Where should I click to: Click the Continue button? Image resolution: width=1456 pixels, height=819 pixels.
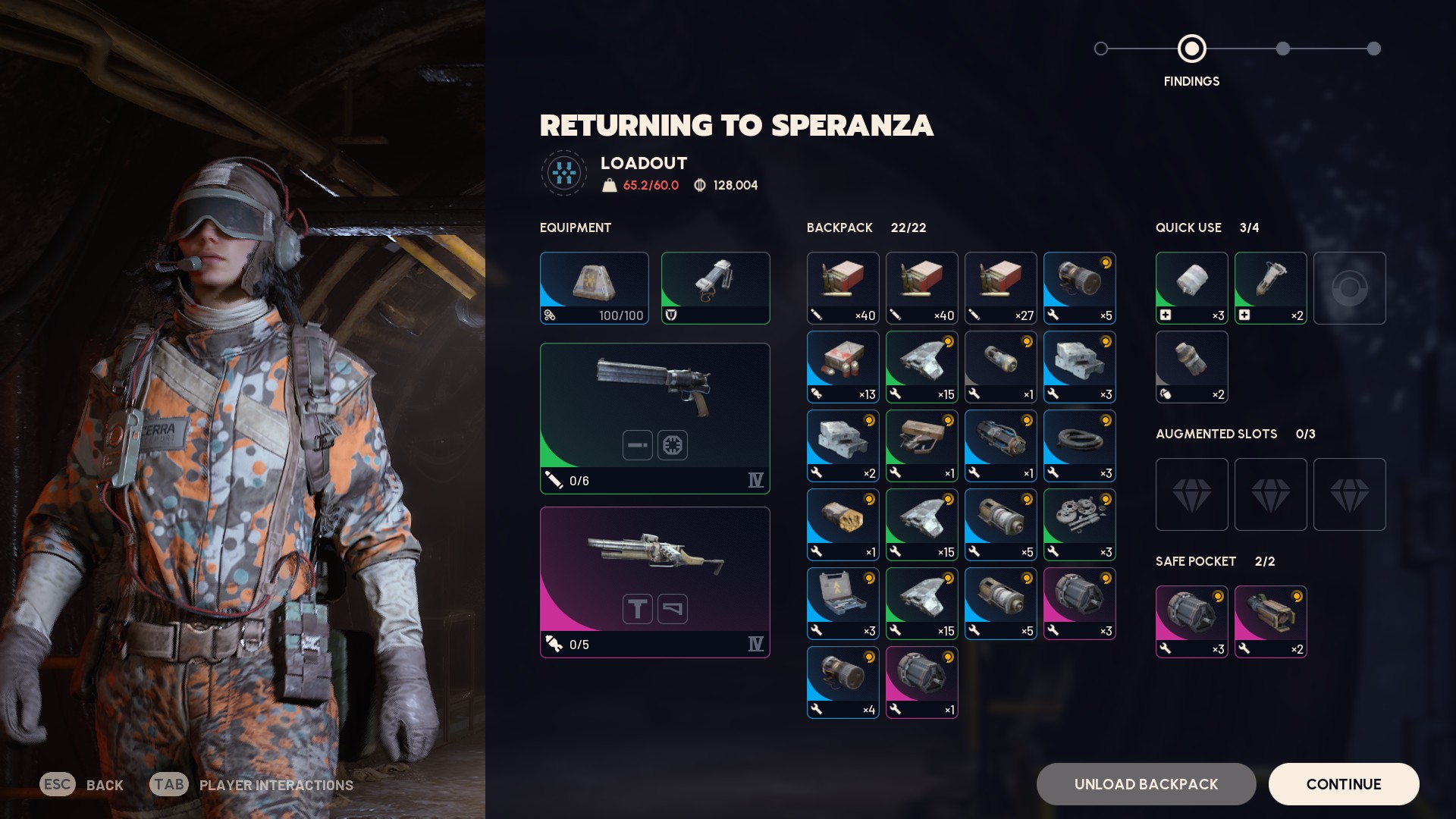click(x=1343, y=784)
